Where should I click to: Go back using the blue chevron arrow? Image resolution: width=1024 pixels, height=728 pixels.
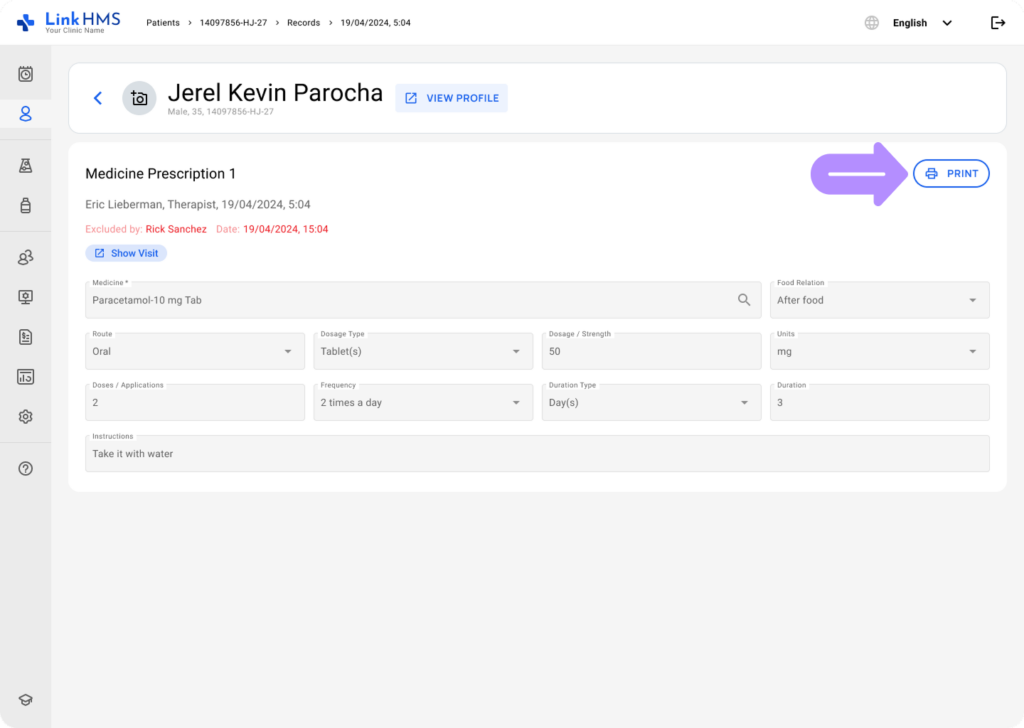(98, 98)
